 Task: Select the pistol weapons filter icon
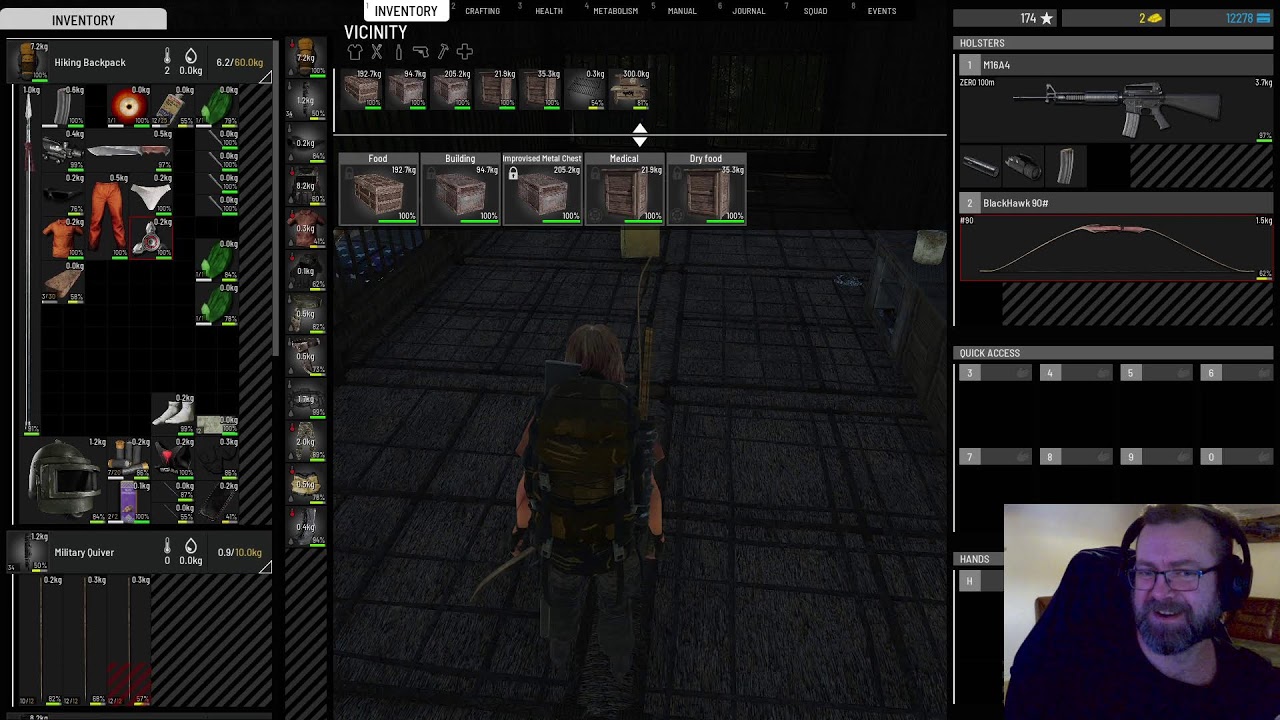point(420,52)
